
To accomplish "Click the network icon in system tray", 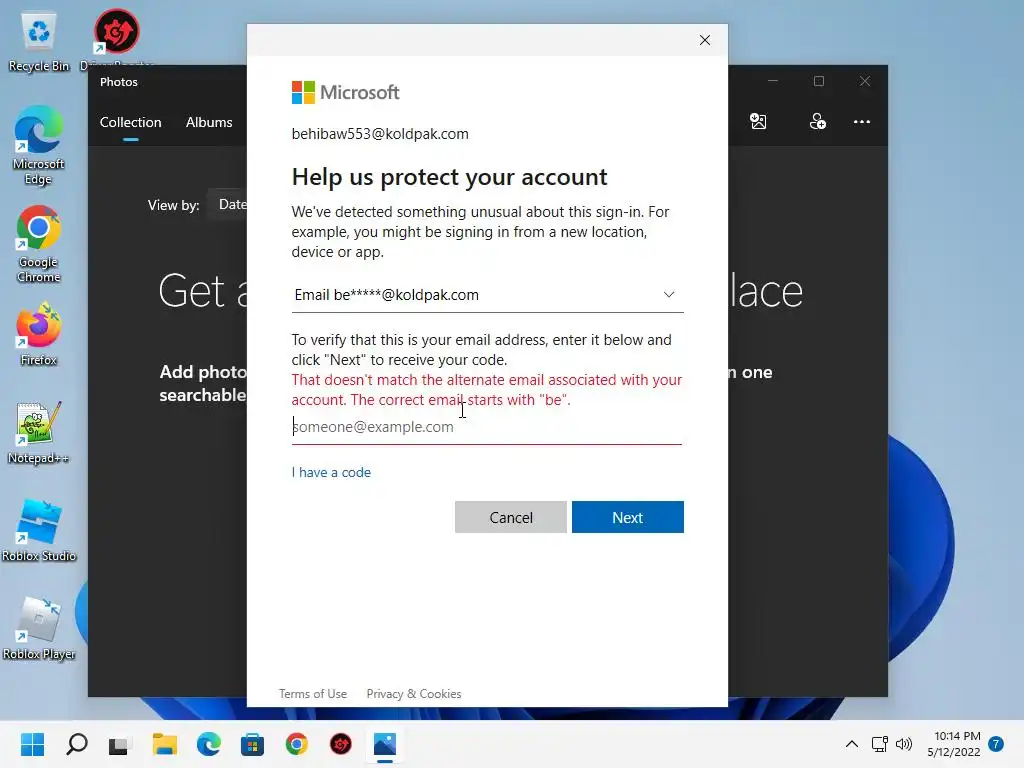I will 880,744.
